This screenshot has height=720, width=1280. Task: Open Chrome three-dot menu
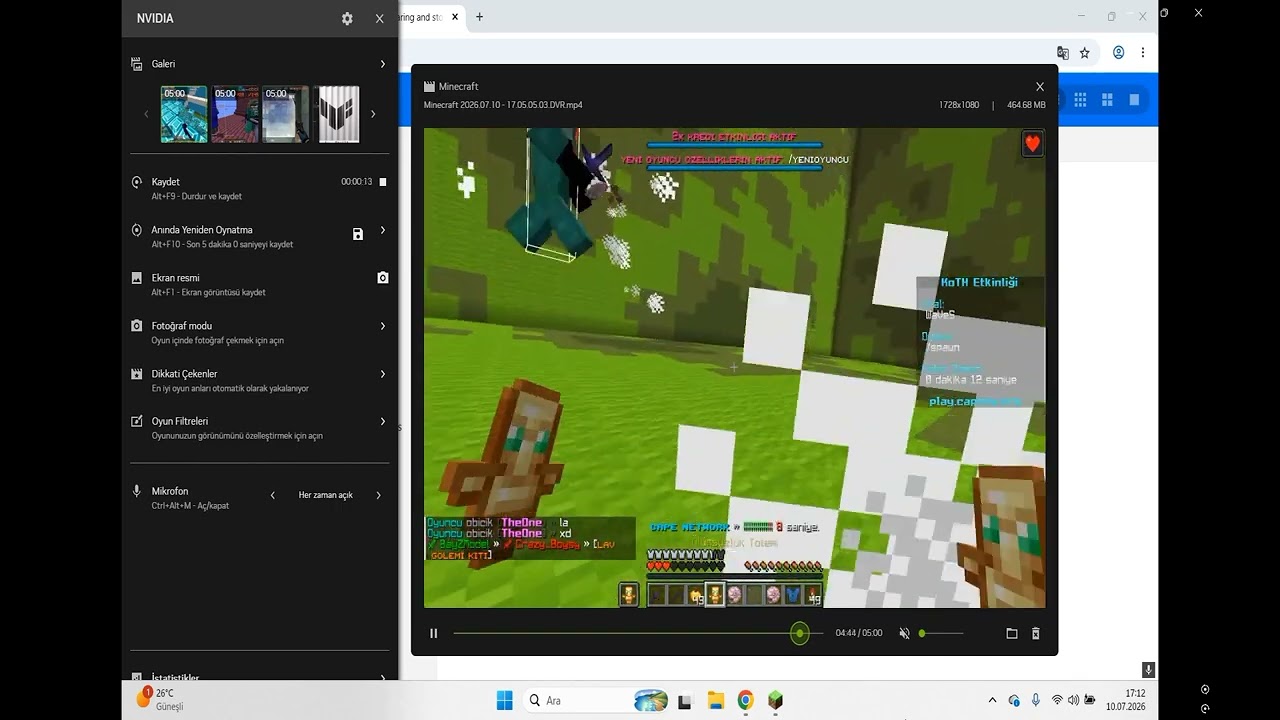click(x=1143, y=53)
